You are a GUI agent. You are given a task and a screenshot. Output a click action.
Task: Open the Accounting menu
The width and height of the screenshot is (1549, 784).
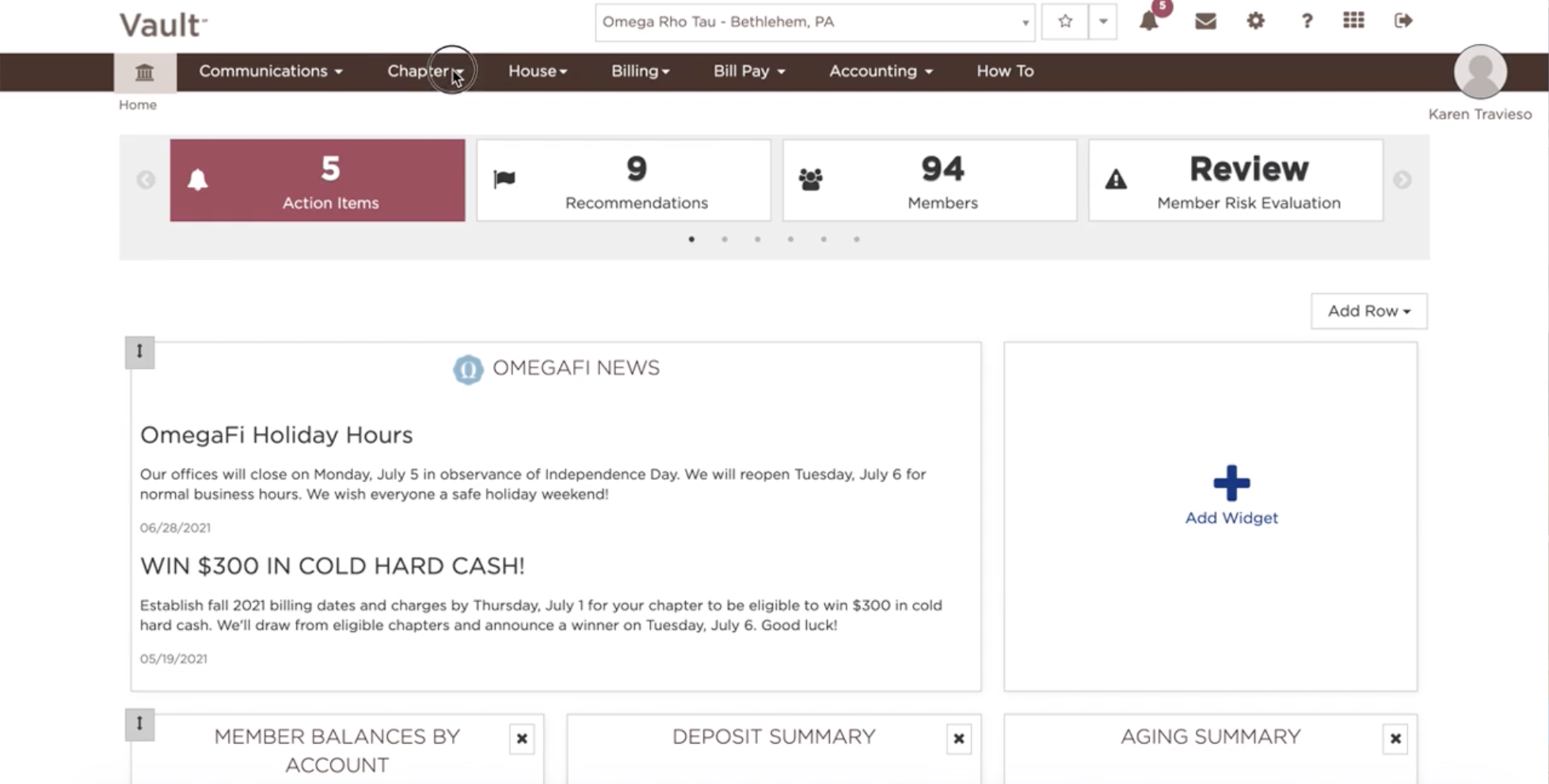(x=881, y=71)
